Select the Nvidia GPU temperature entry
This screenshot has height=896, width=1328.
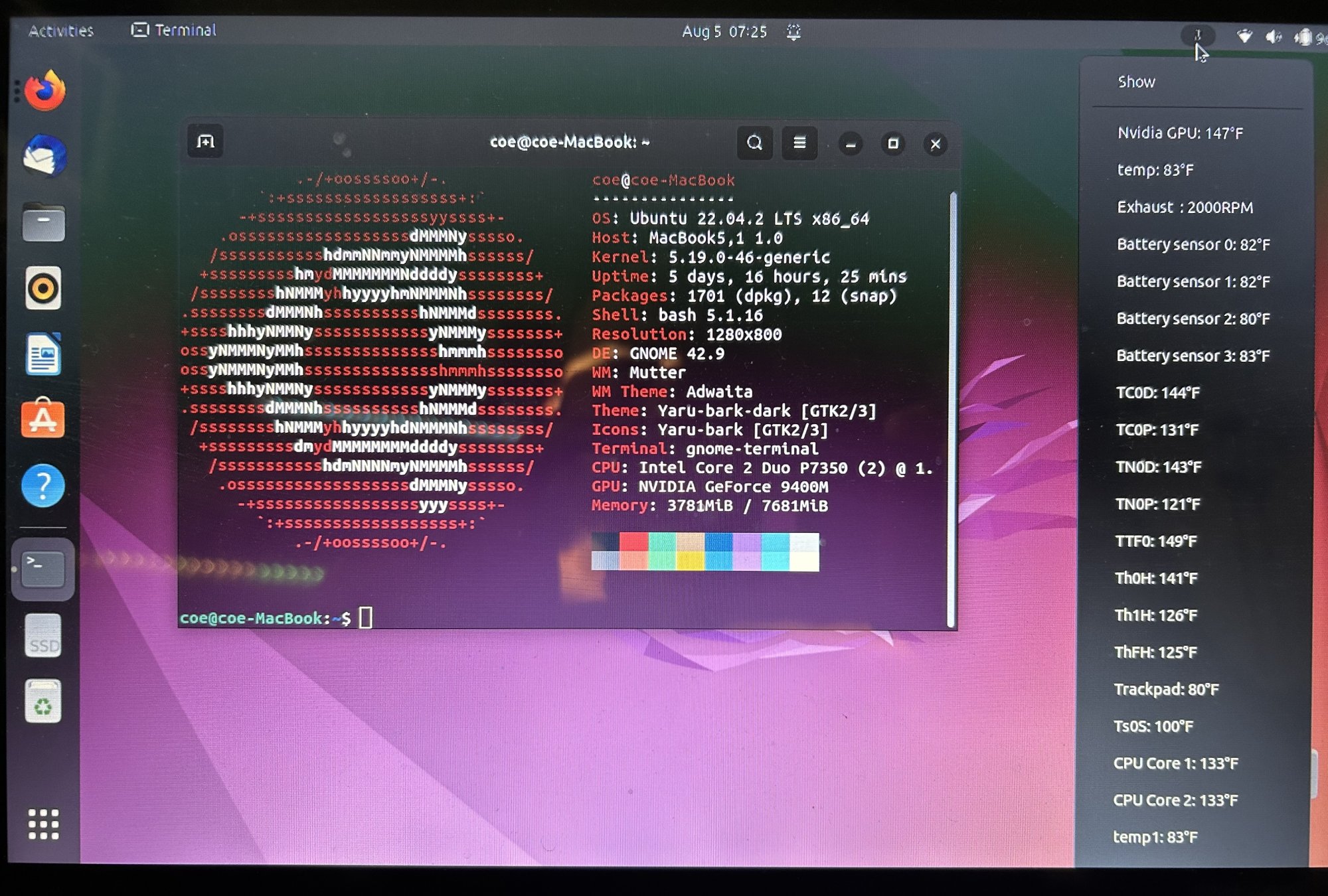1180,133
